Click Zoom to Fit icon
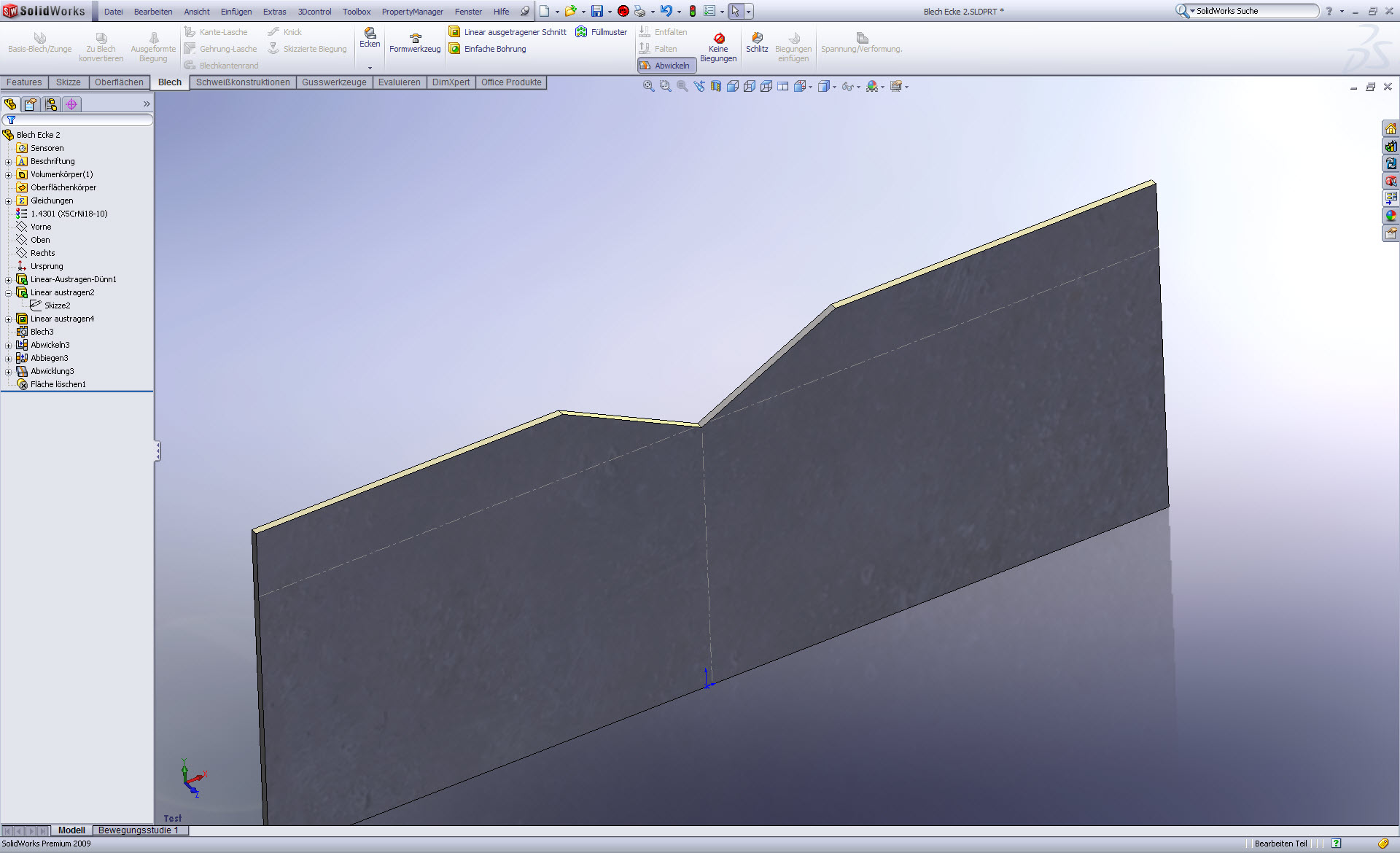The height and width of the screenshot is (853, 1400). point(648,86)
